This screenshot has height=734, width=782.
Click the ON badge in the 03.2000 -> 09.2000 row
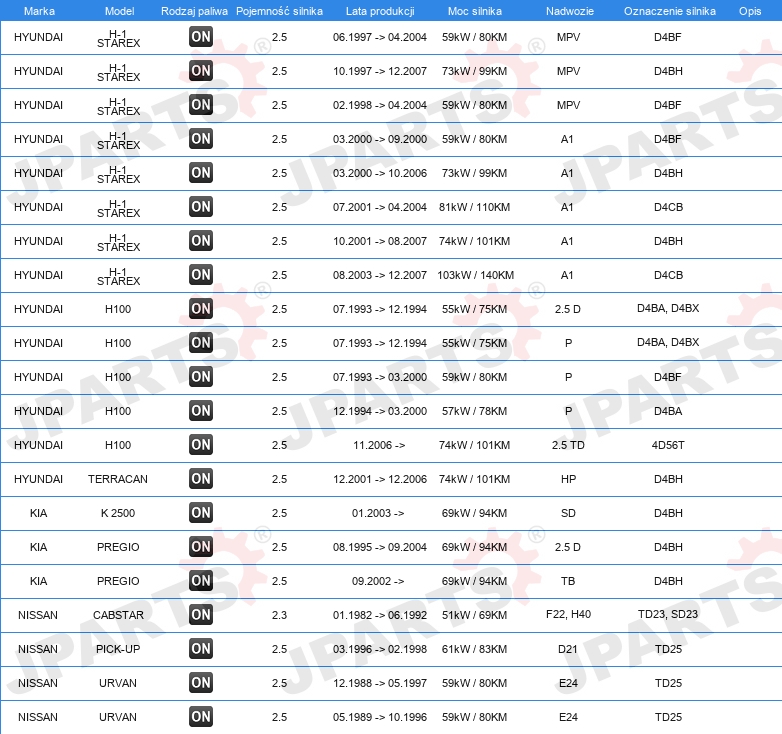point(201,139)
